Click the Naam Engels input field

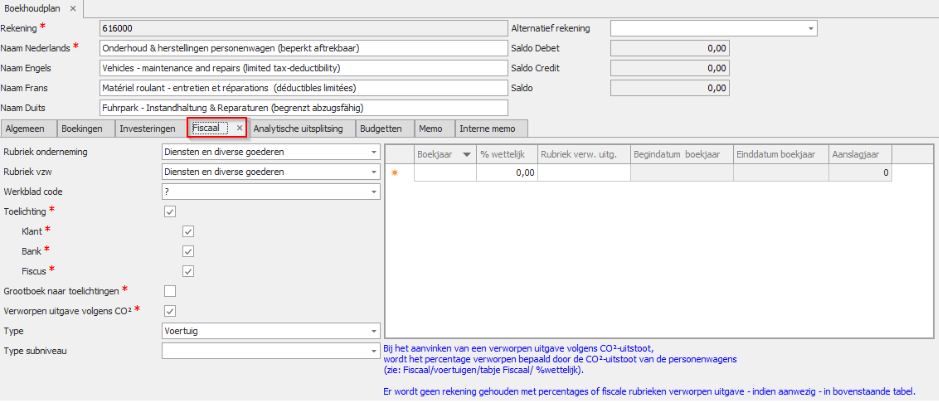(304, 68)
